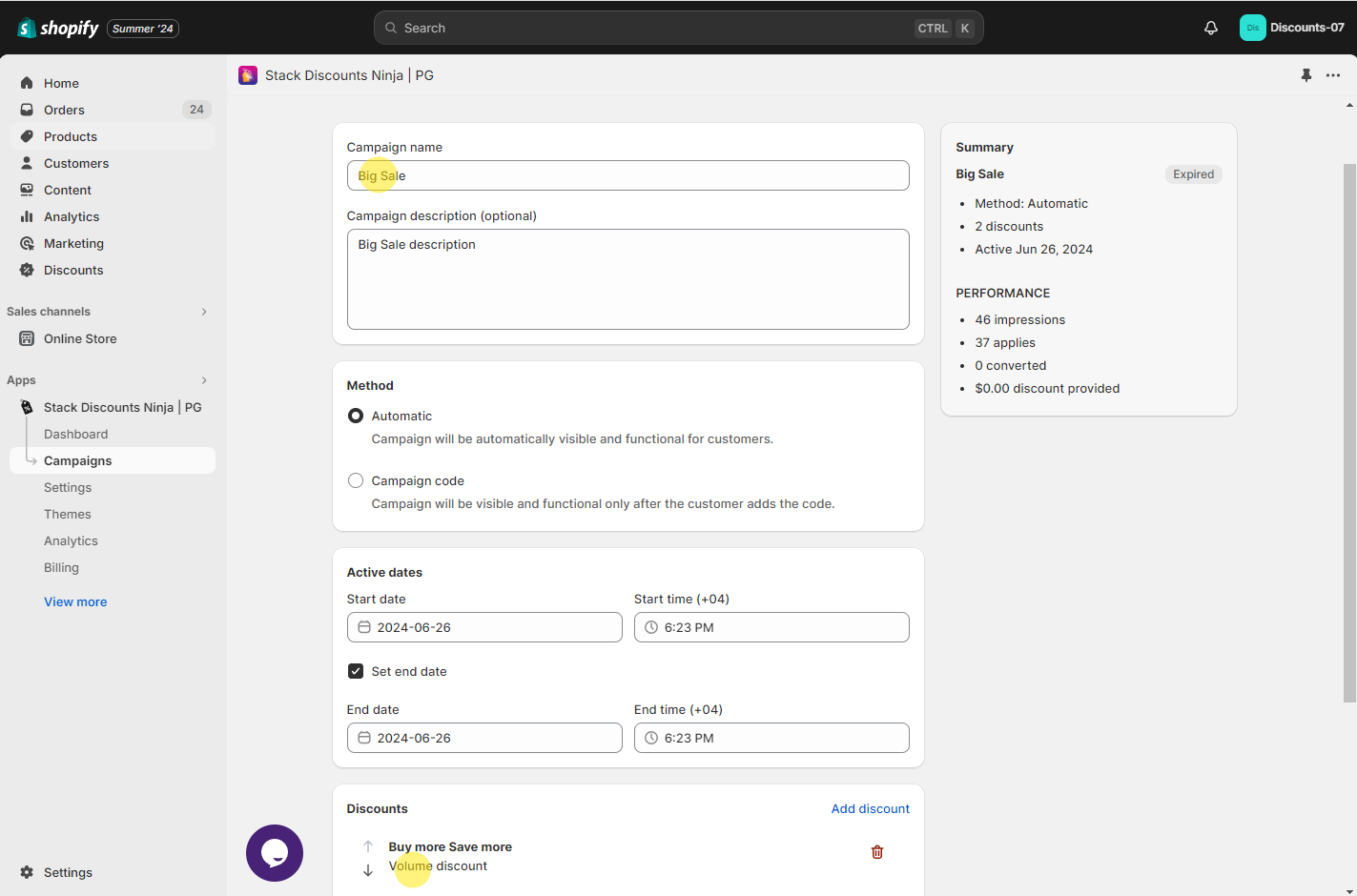Image resolution: width=1357 pixels, height=896 pixels.
Task: Go to Orders in the sidebar
Action: point(64,110)
